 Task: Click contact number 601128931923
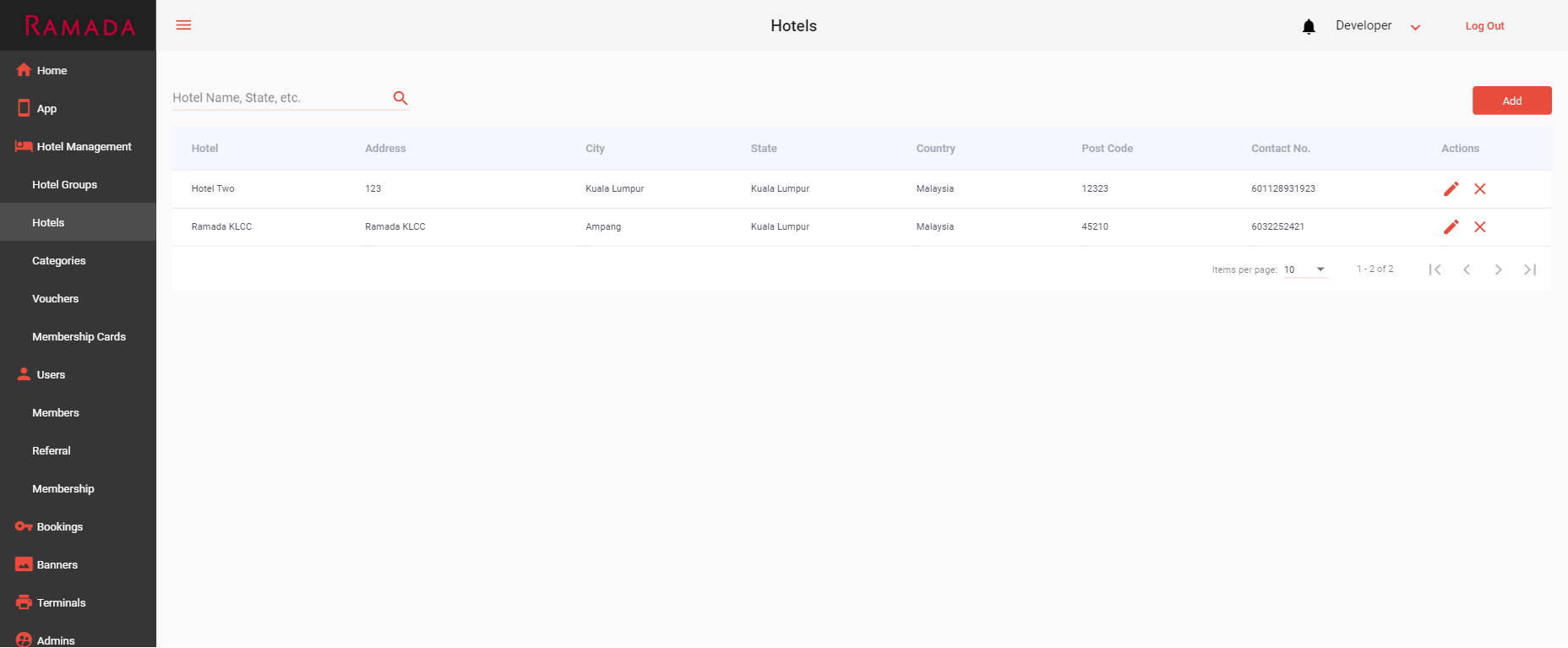[1283, 189]
